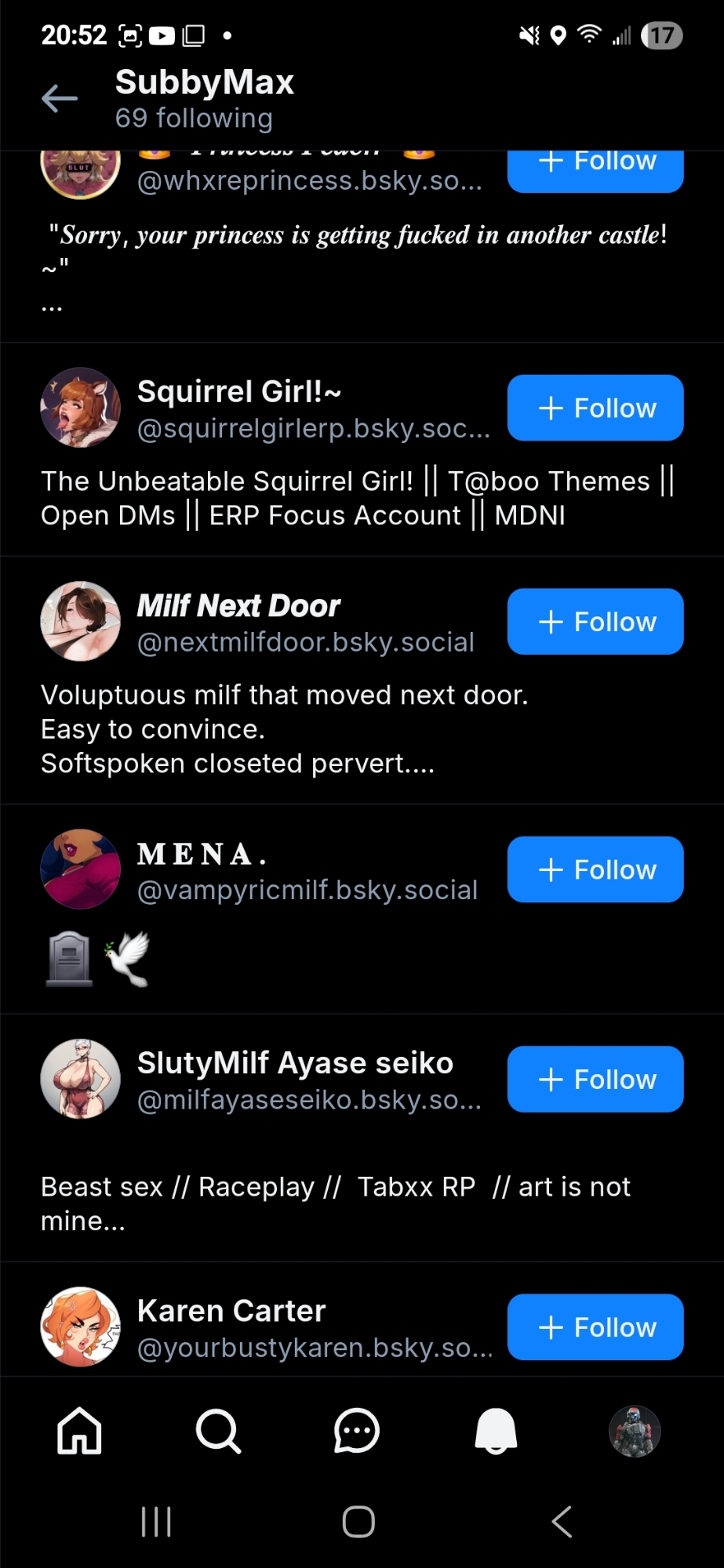Open the Search tab
The image size is (724, 1568).
tap(218, 1431)
